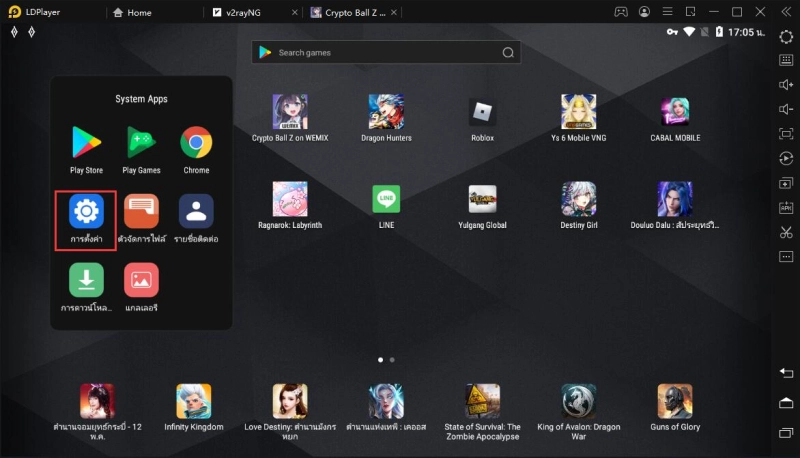The height and width of the screenshot is (458, 800).
Task: Open the Roblox app
Action: point(482,112)
